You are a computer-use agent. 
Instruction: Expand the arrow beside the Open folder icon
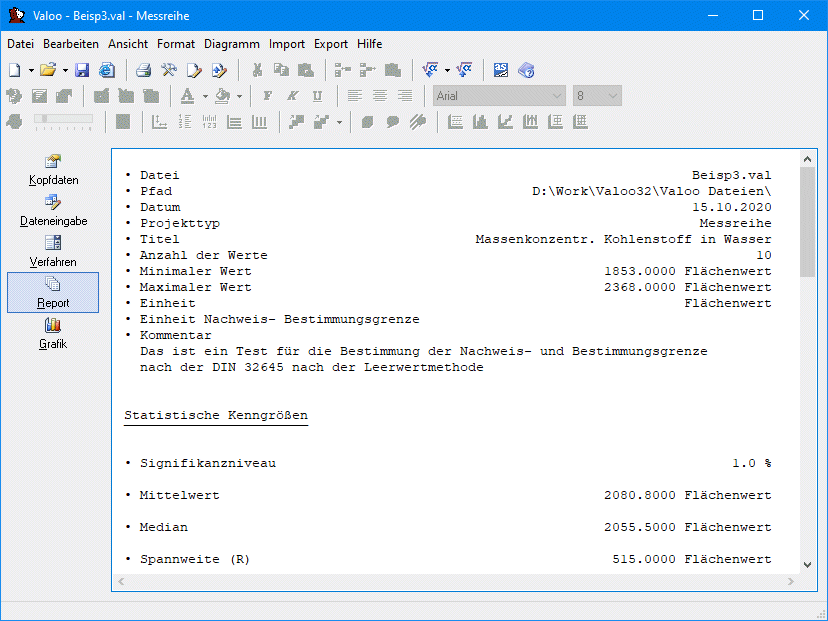point(65,70)
